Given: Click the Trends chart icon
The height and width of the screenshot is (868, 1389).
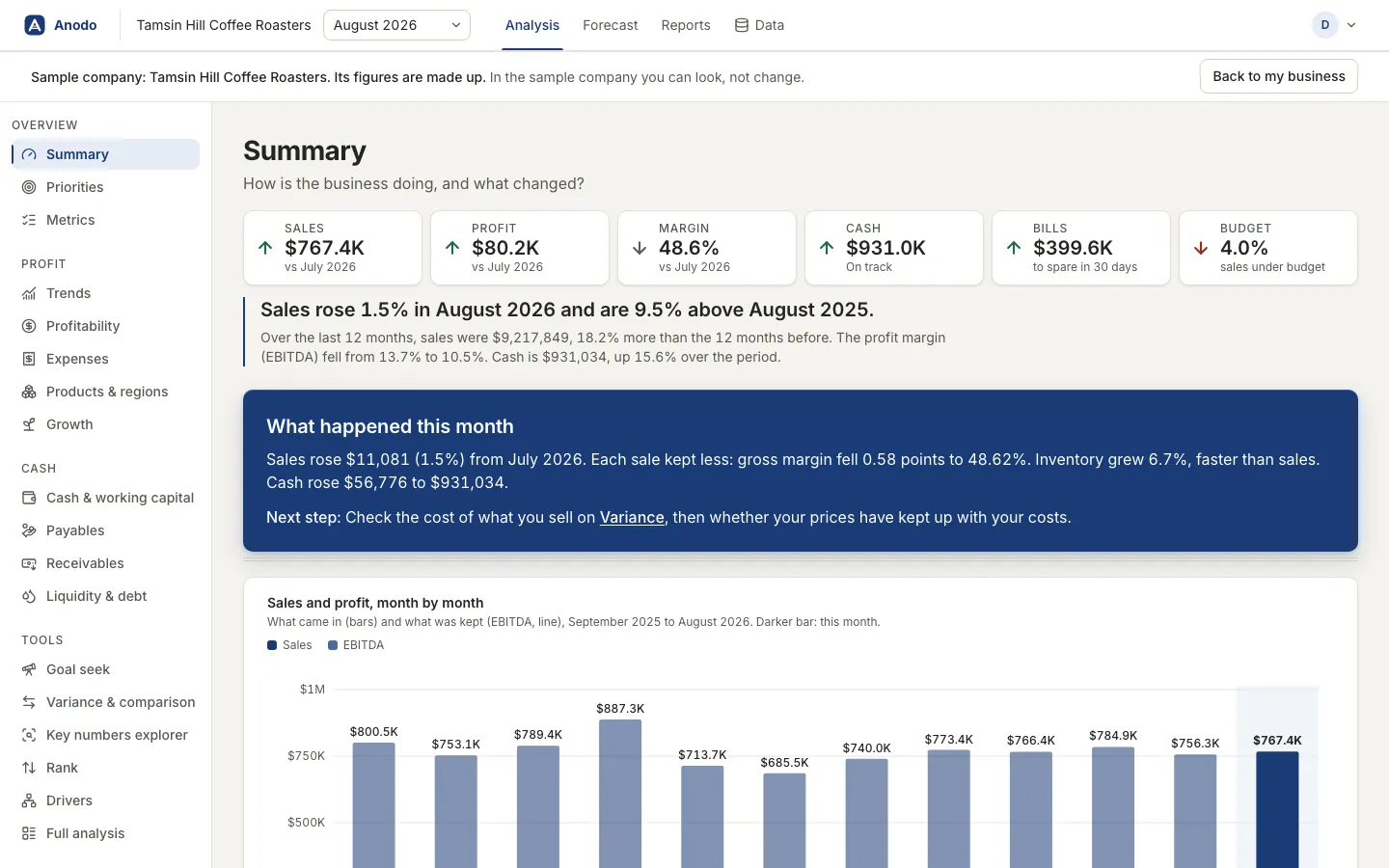Looking at the screenshot, I should pyautogui.click(x=29, y=293).
